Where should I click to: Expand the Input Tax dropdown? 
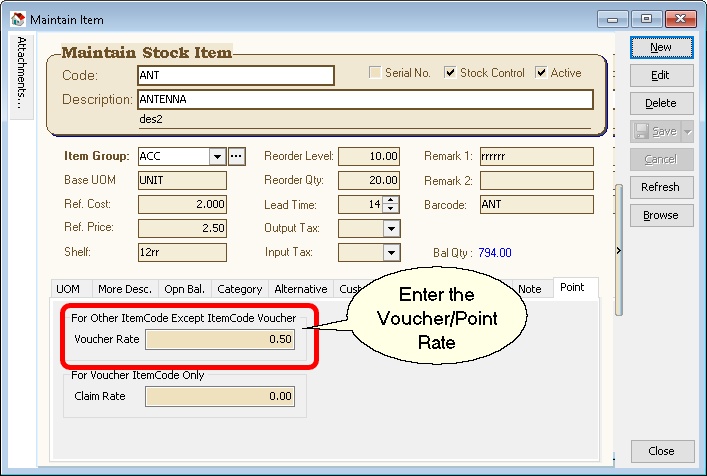(x=391, y=253)
